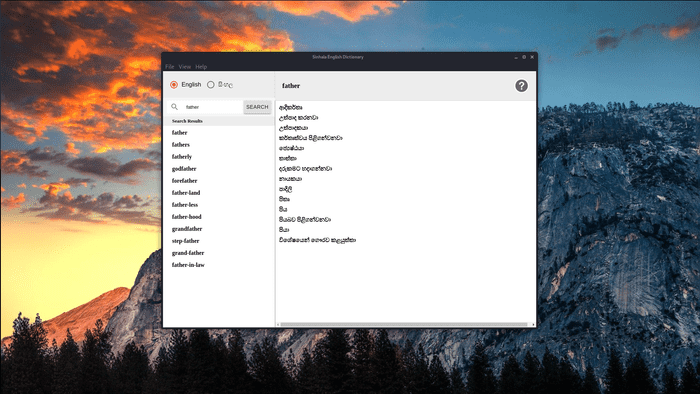Click the horizontal scrollbar of definitions pane

(x=404, y=324)
